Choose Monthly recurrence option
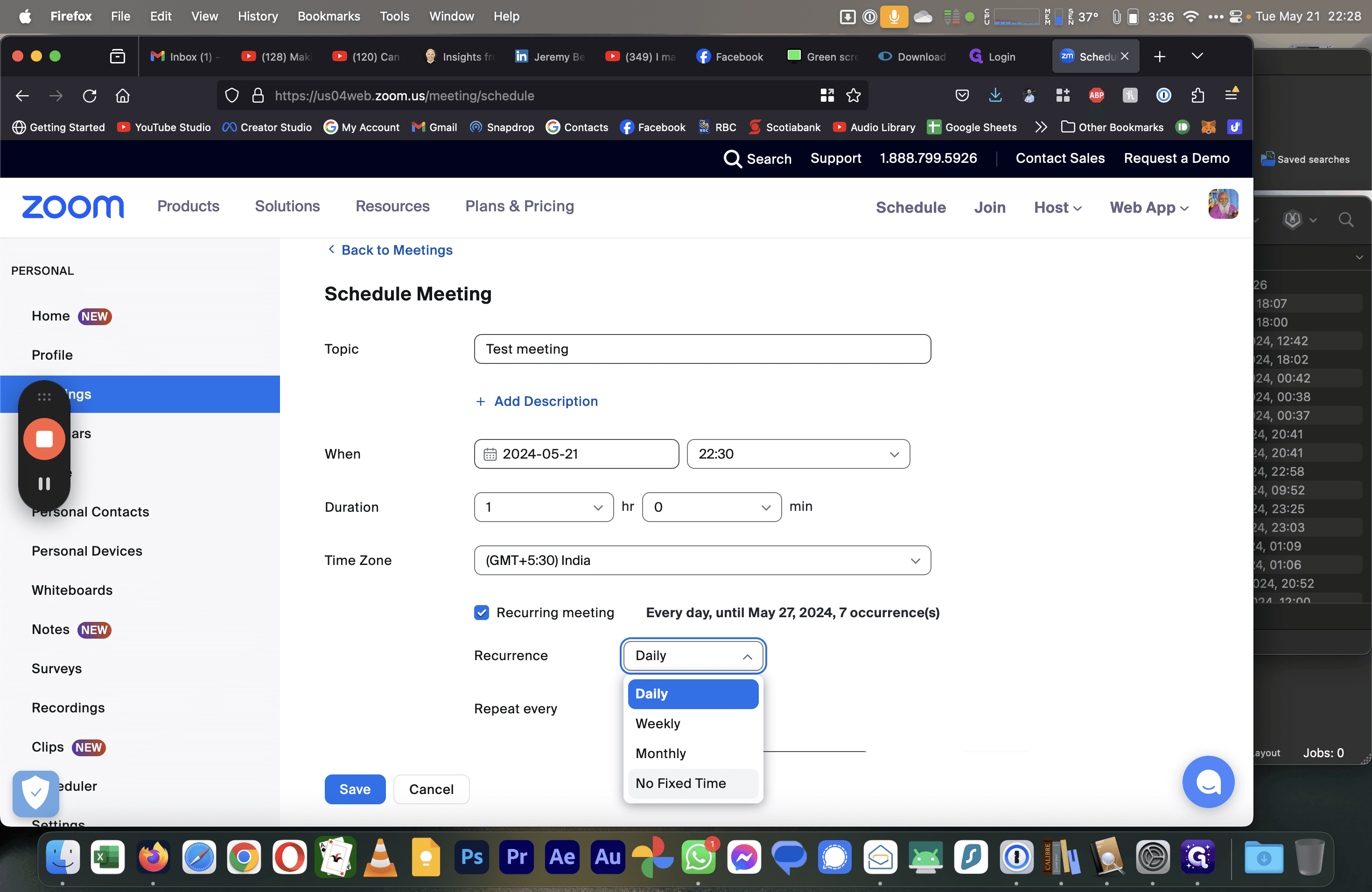The width and height of the screenshot is (1372, 892). pyautogui.click(x=693, y=753)
